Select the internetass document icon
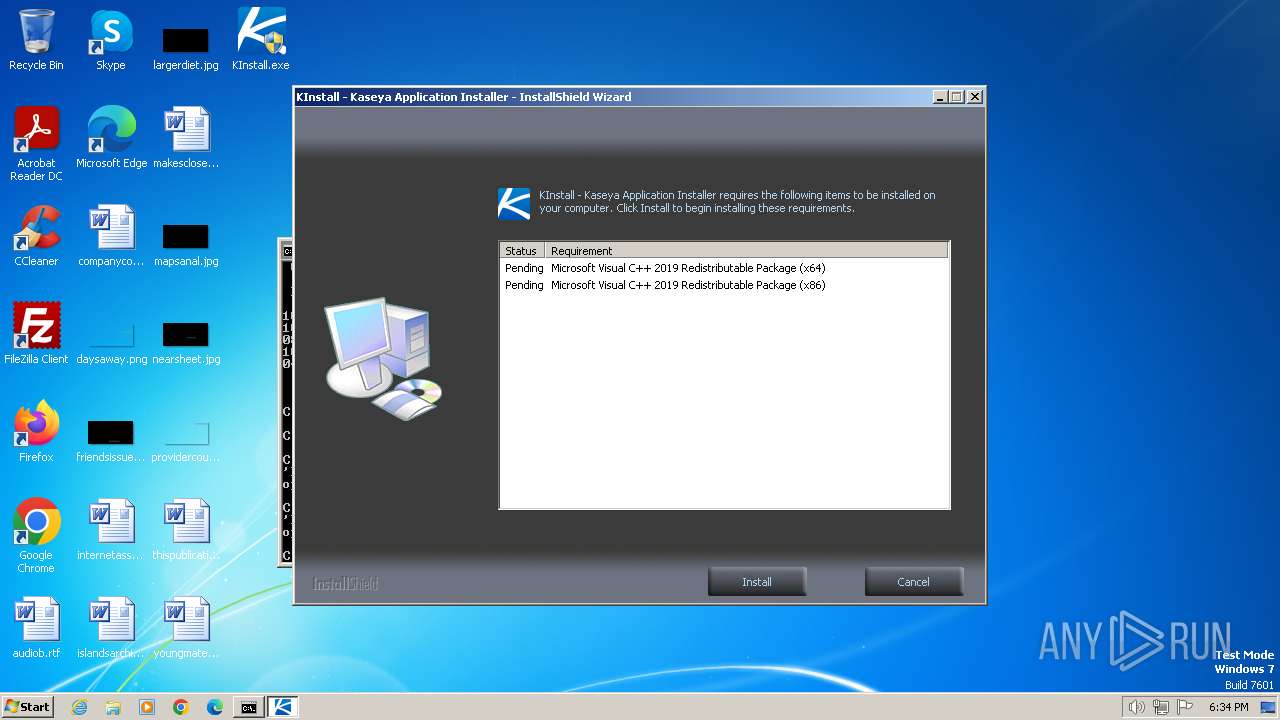The image size is (1280, 720). point(111,530)
